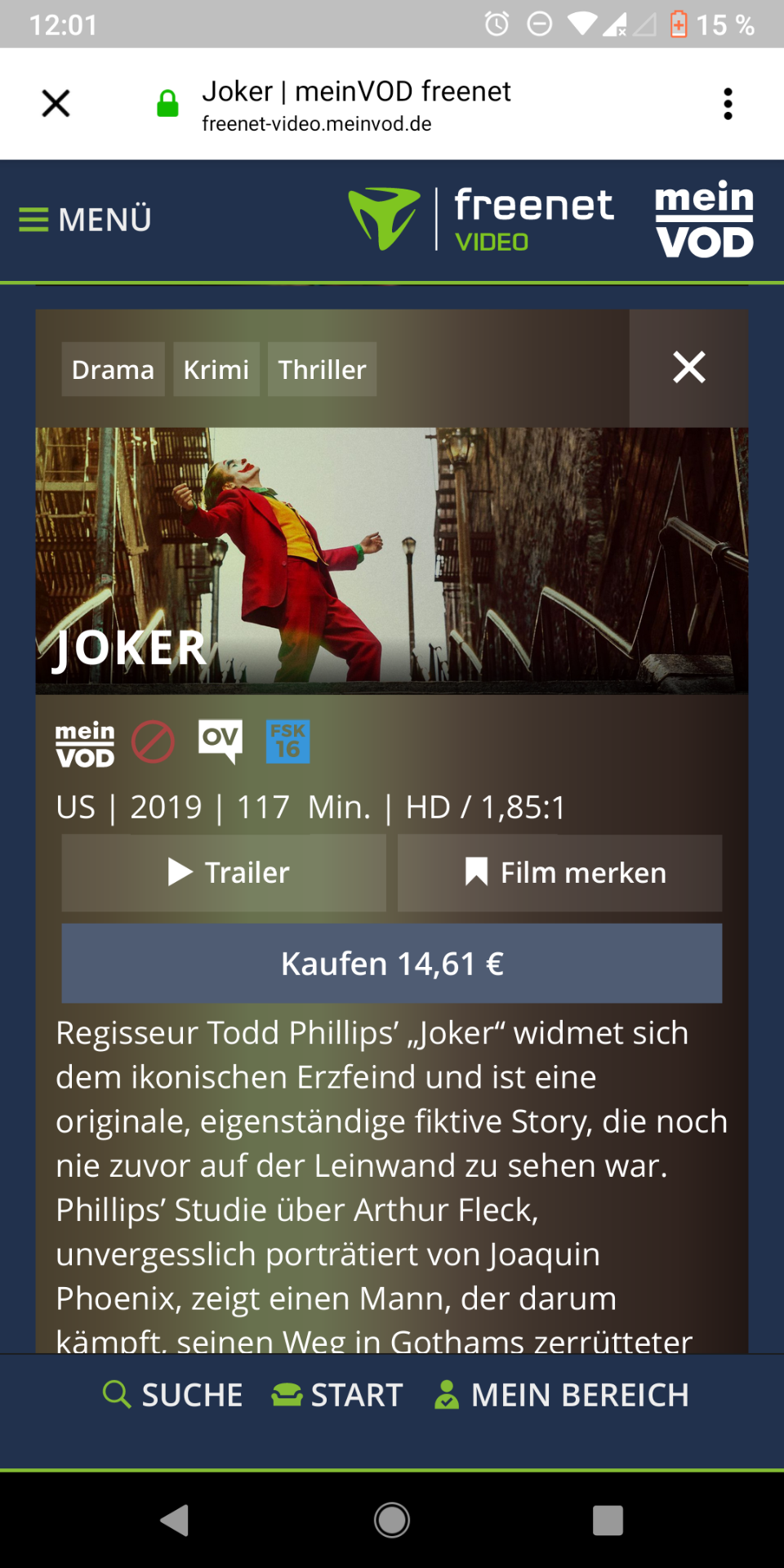Play the Joker Trailer

point(224,872)
